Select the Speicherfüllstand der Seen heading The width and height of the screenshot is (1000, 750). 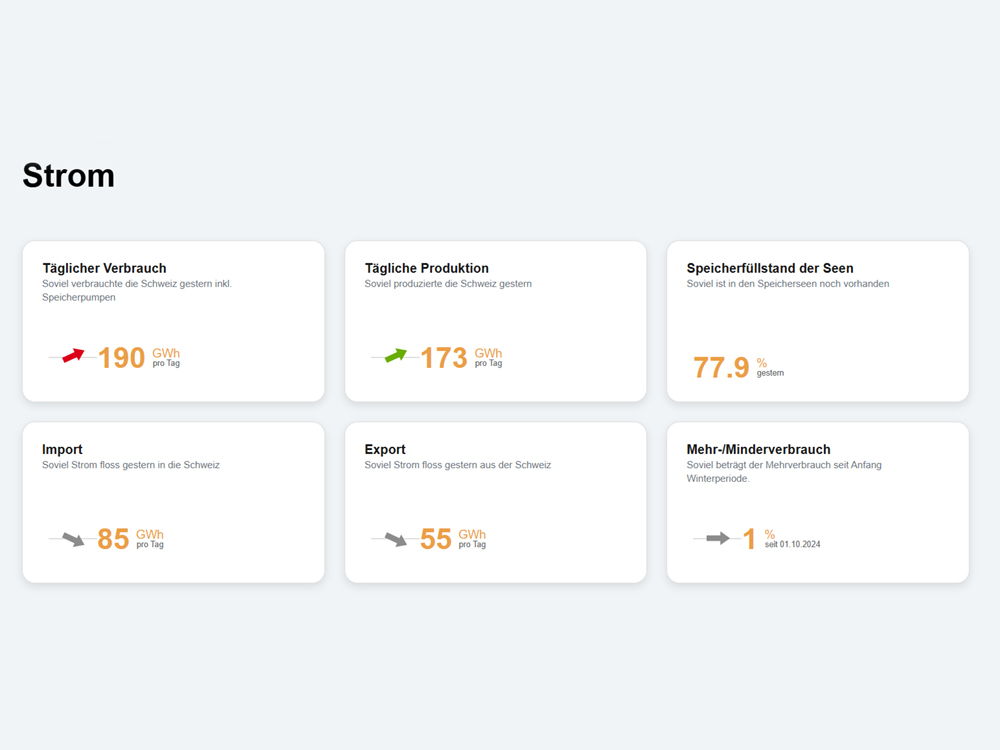[770, 268]
